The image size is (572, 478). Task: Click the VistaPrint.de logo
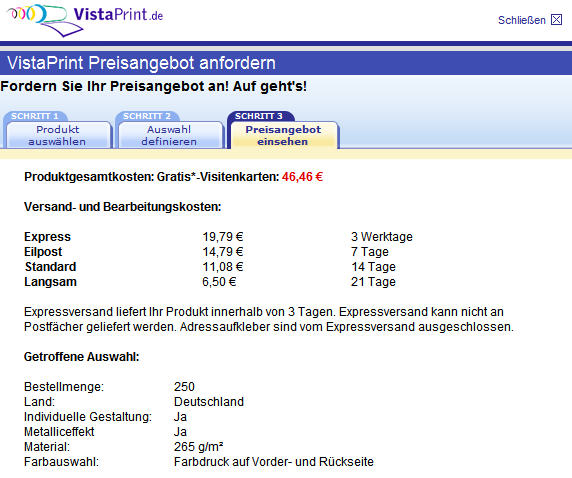tap(85, 20)
